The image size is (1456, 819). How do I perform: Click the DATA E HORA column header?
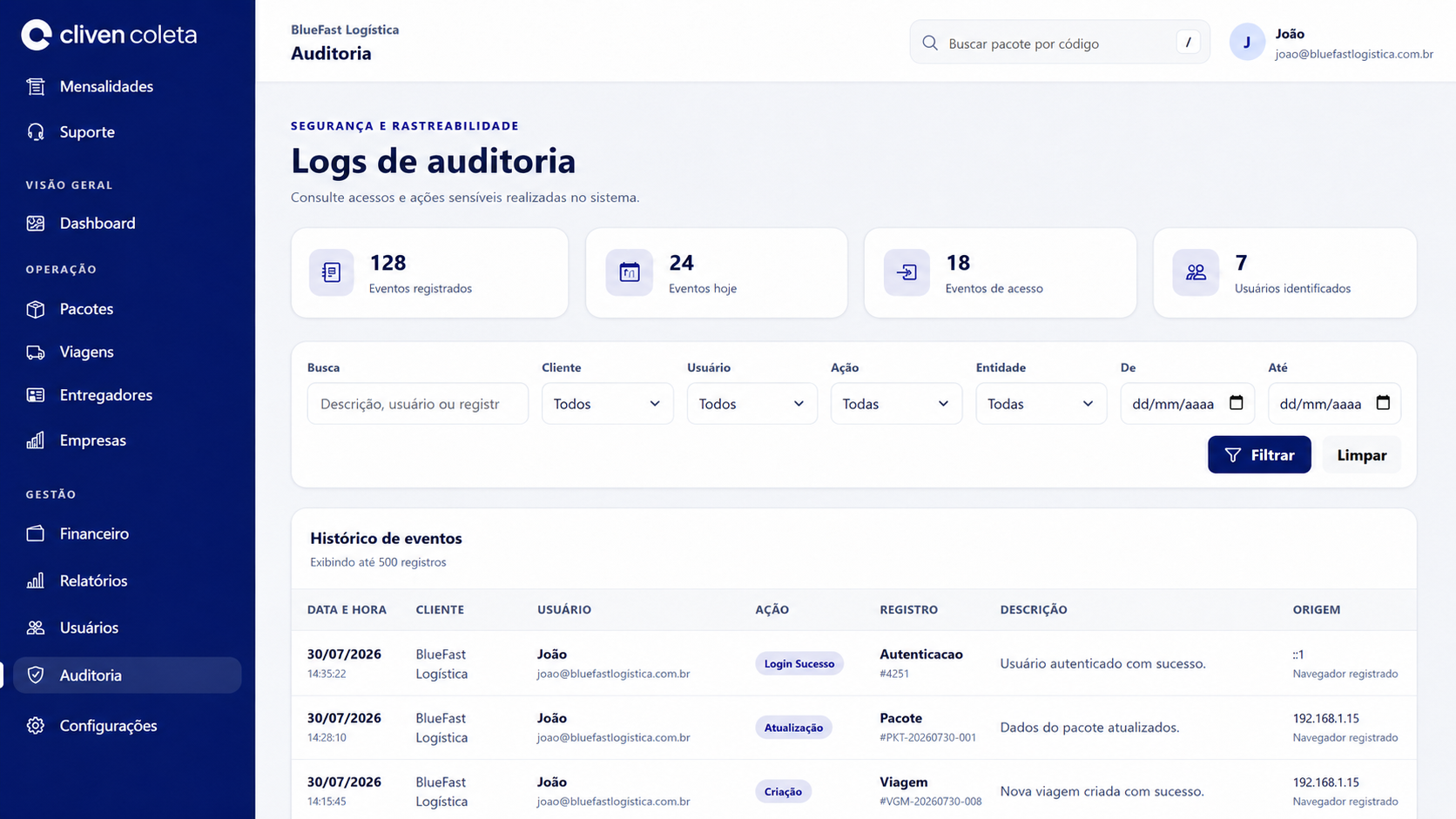[347, 609]
